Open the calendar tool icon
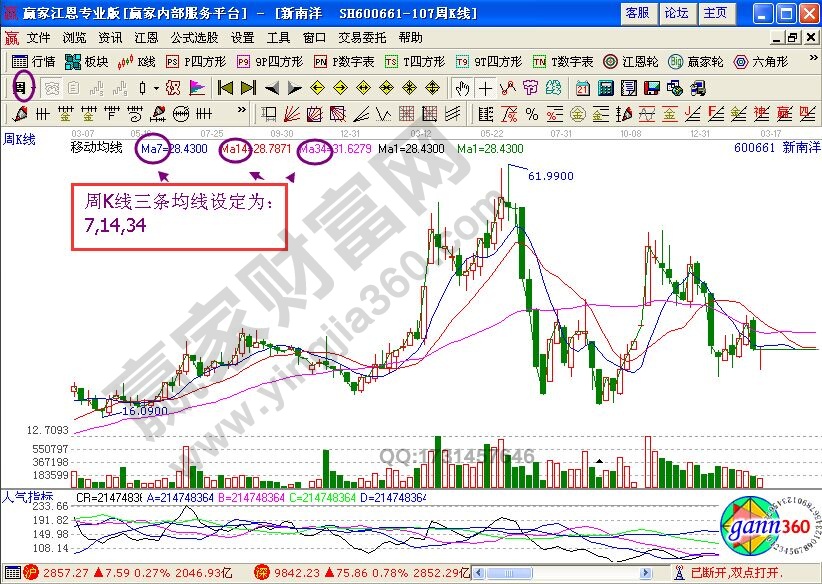Screen dimensions: 822x584 tap(582, 88)
